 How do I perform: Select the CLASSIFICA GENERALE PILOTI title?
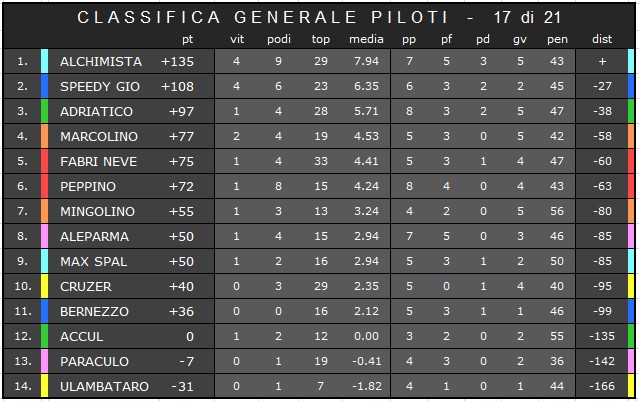click(263, 18)
